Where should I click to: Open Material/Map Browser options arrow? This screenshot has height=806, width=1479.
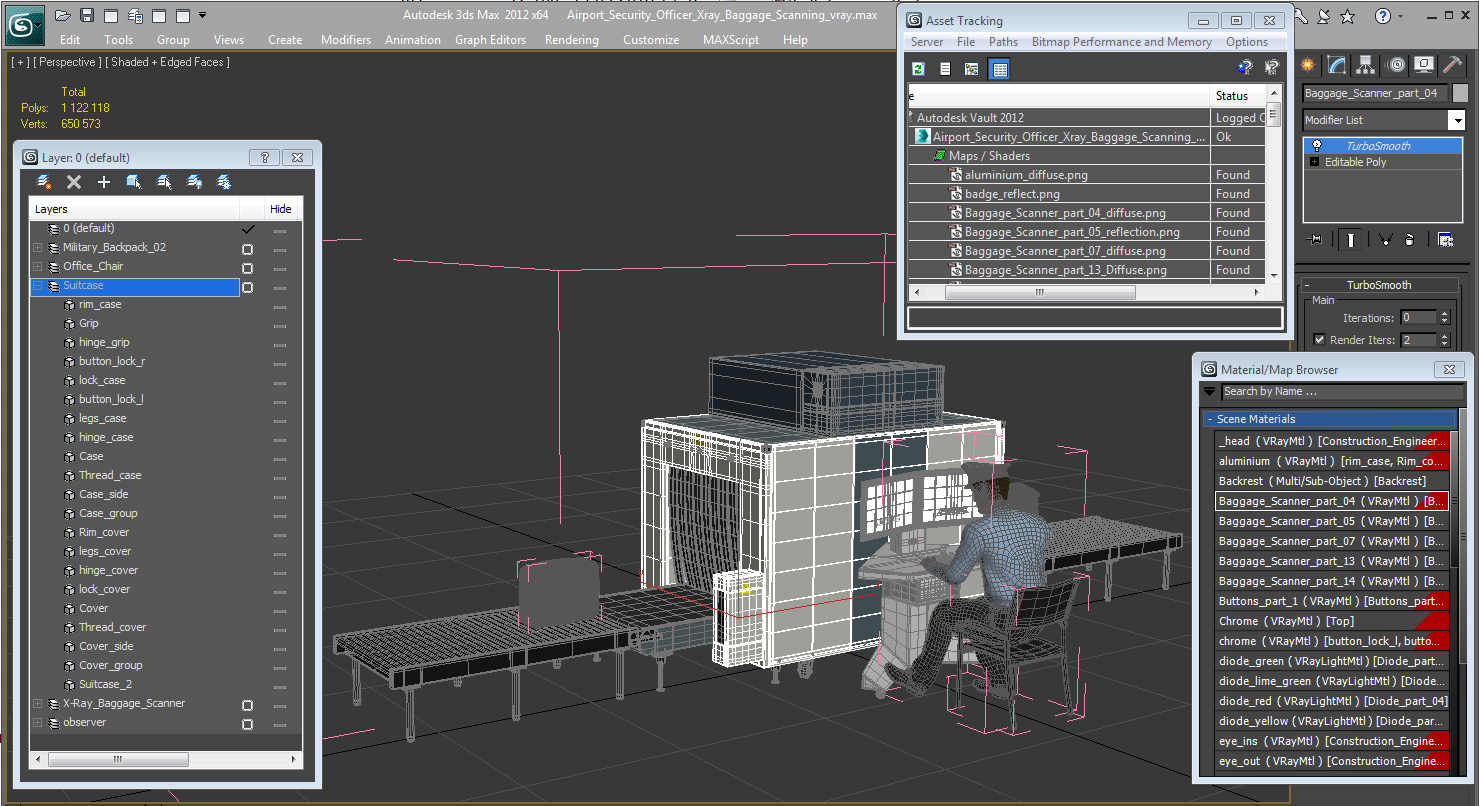[x=1209, y=392]
